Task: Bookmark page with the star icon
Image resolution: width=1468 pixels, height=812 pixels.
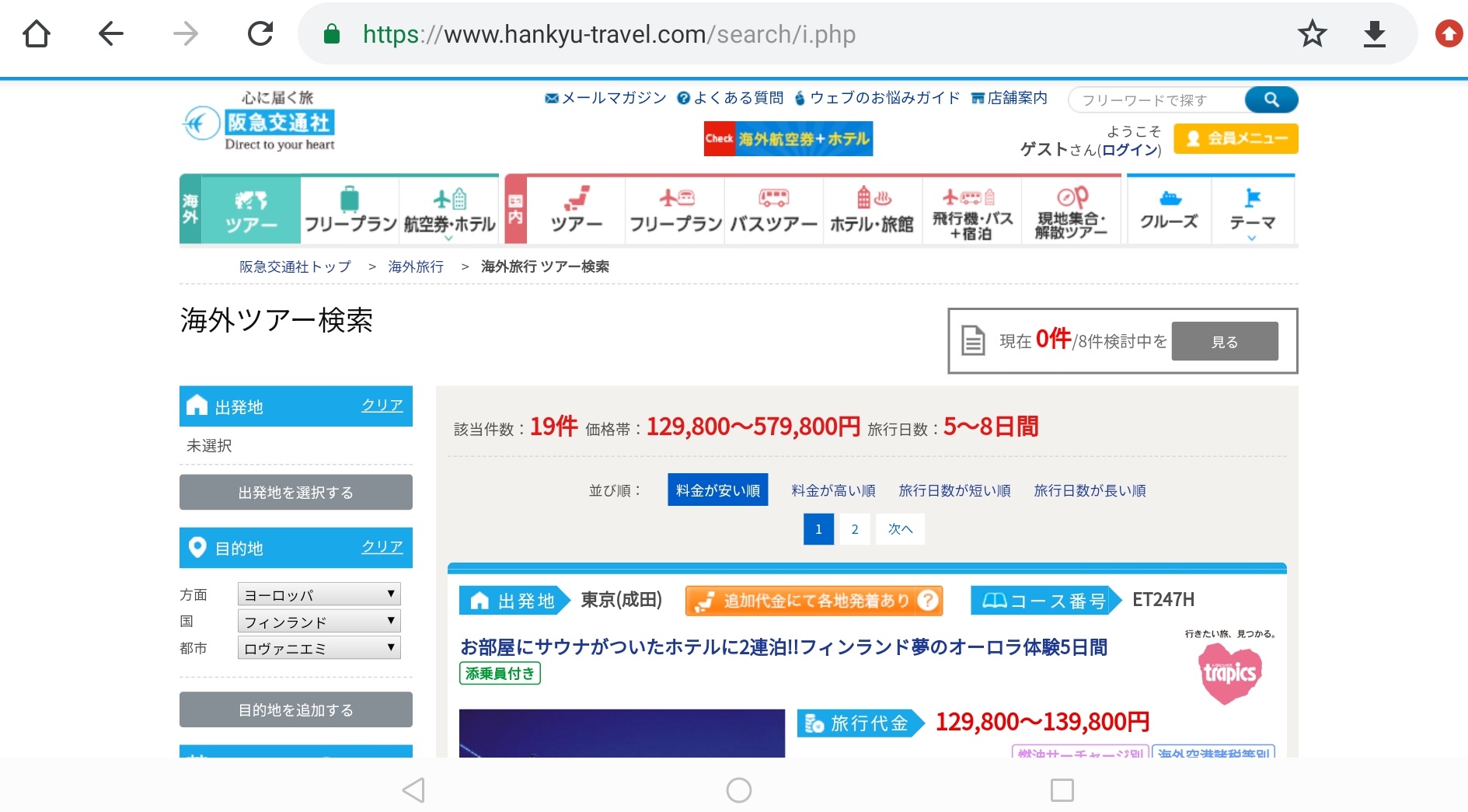Action: (x=1312, y=34)
